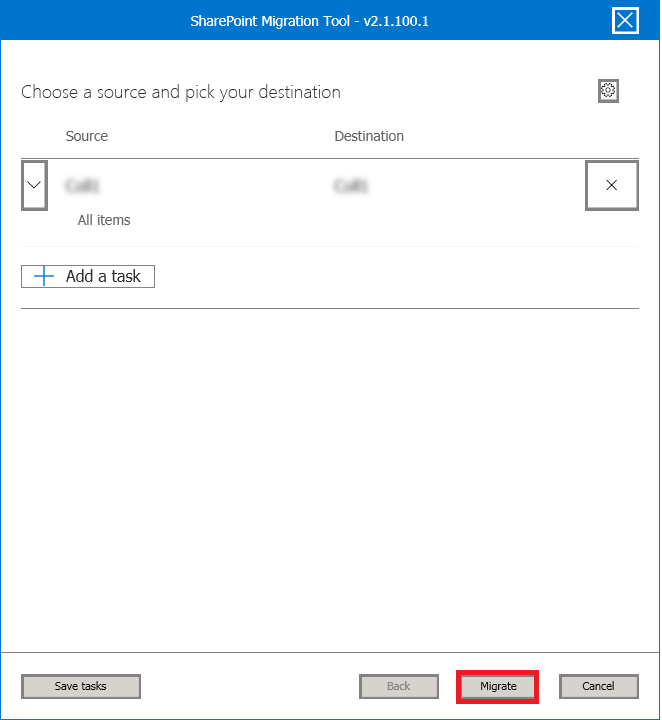Select the All items text
This screenshot has width=662, height=720.
click(104, 220)
